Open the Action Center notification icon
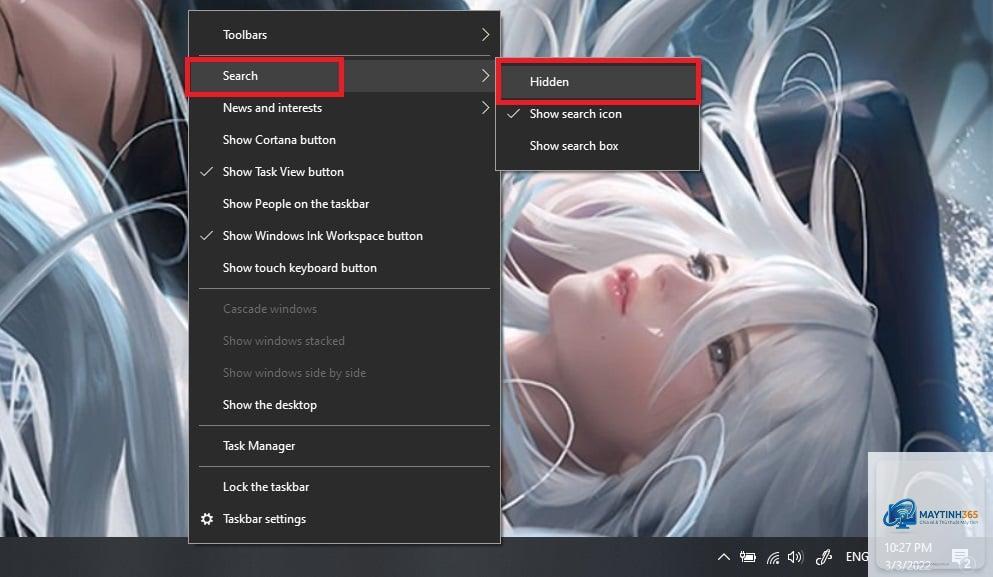993x577 pixels. (961, 557)
